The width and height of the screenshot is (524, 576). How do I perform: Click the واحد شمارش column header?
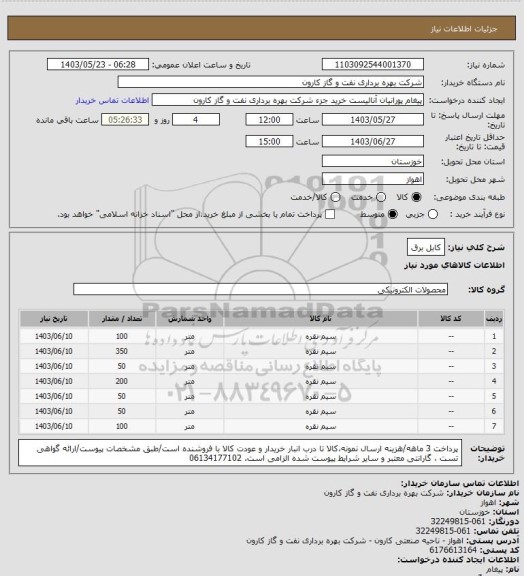click(190, 318)
